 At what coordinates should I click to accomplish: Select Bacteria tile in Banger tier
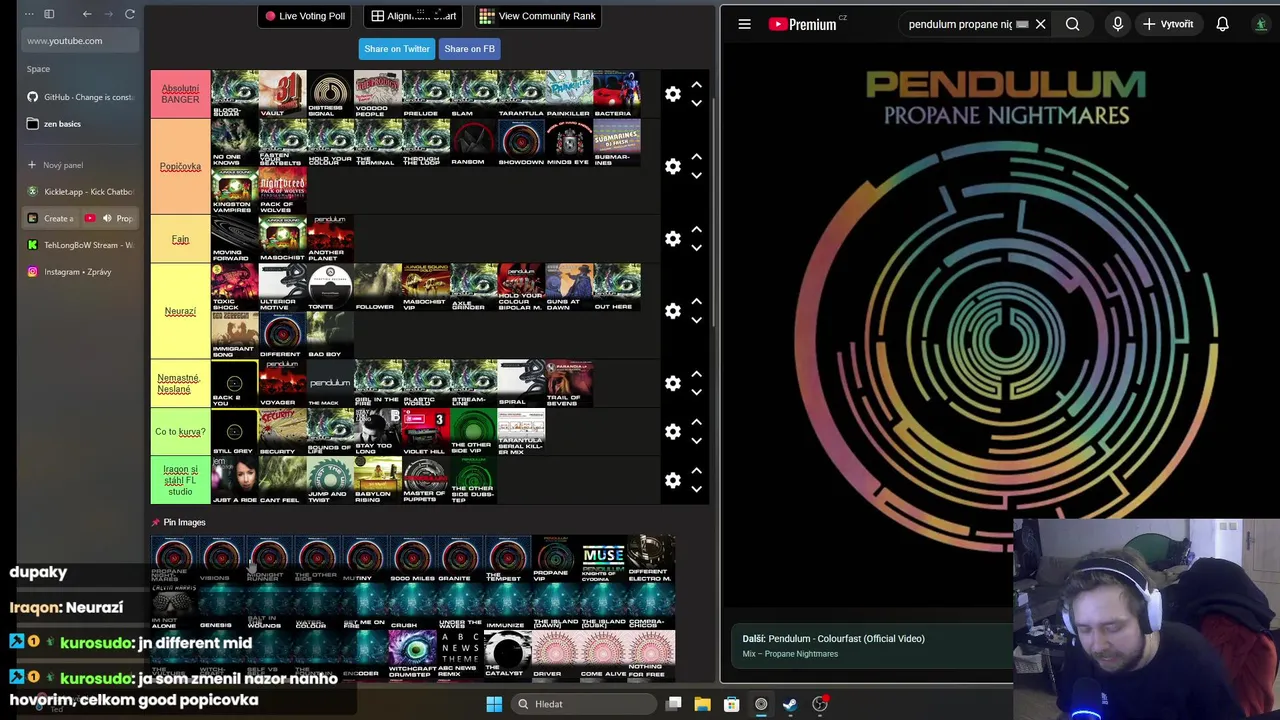pyautogui.click(x=616, y=94)
